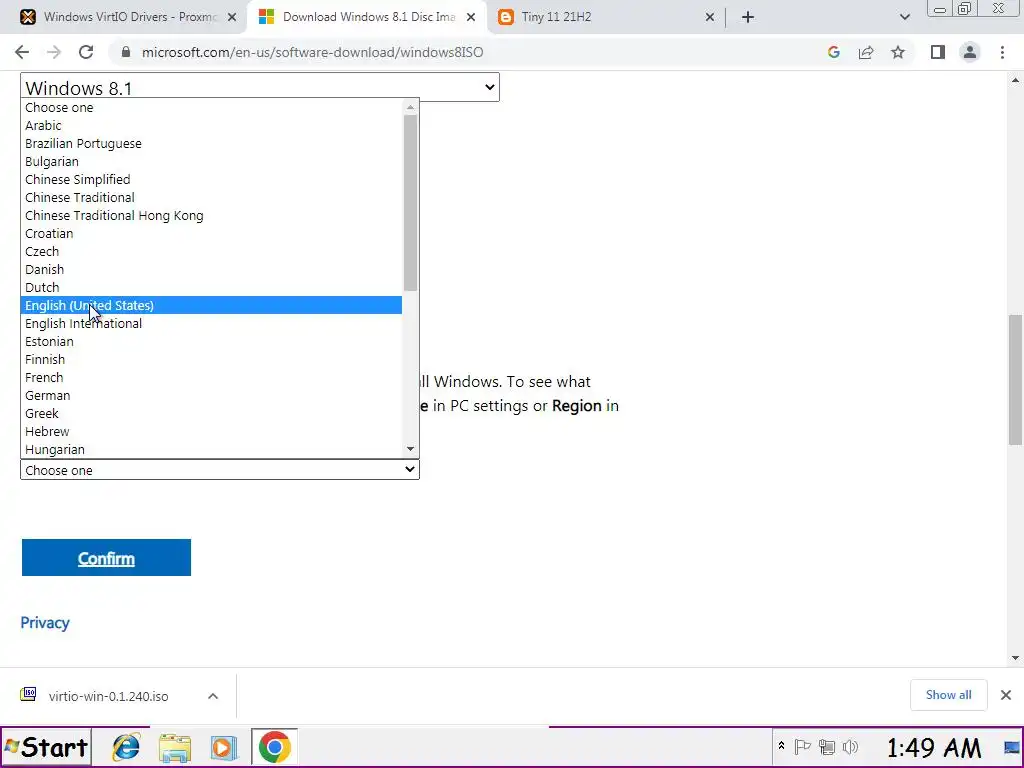Open the Action Center flag icon
1024x768 pixels.
(x=803, y=746)
